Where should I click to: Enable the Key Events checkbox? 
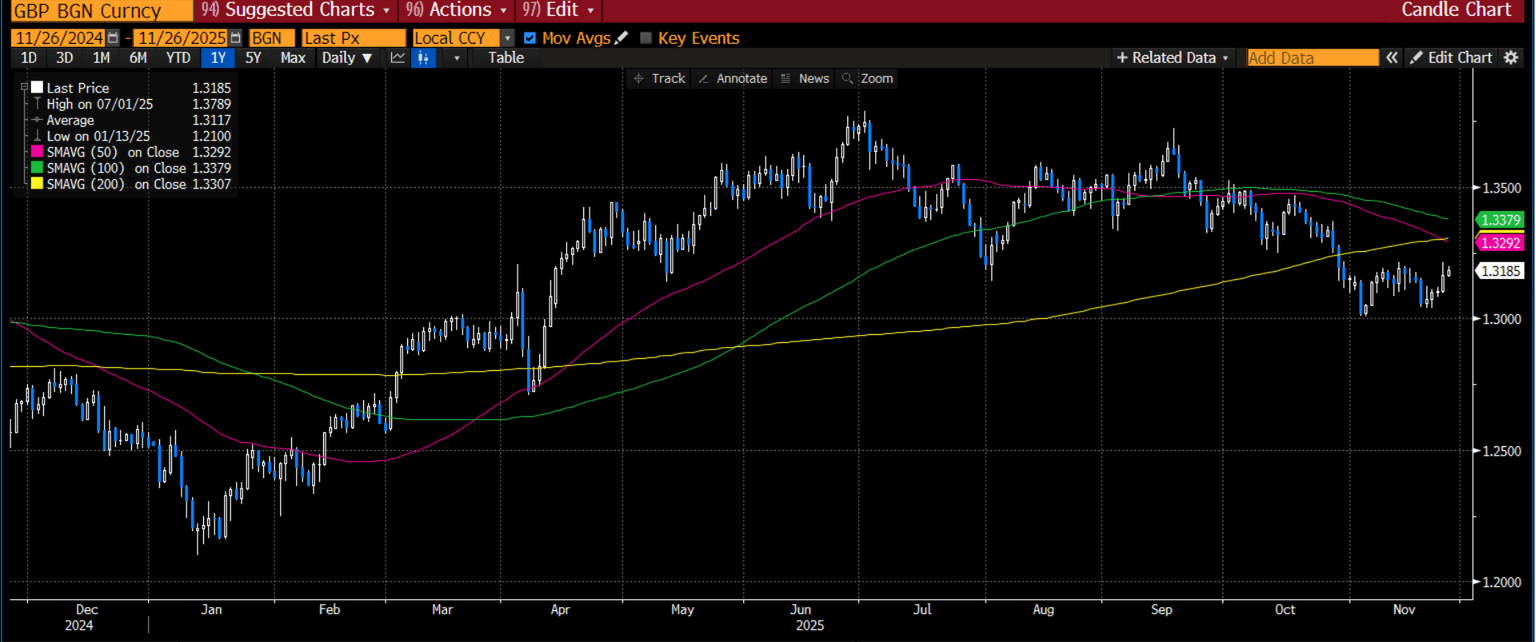[647, 38]
